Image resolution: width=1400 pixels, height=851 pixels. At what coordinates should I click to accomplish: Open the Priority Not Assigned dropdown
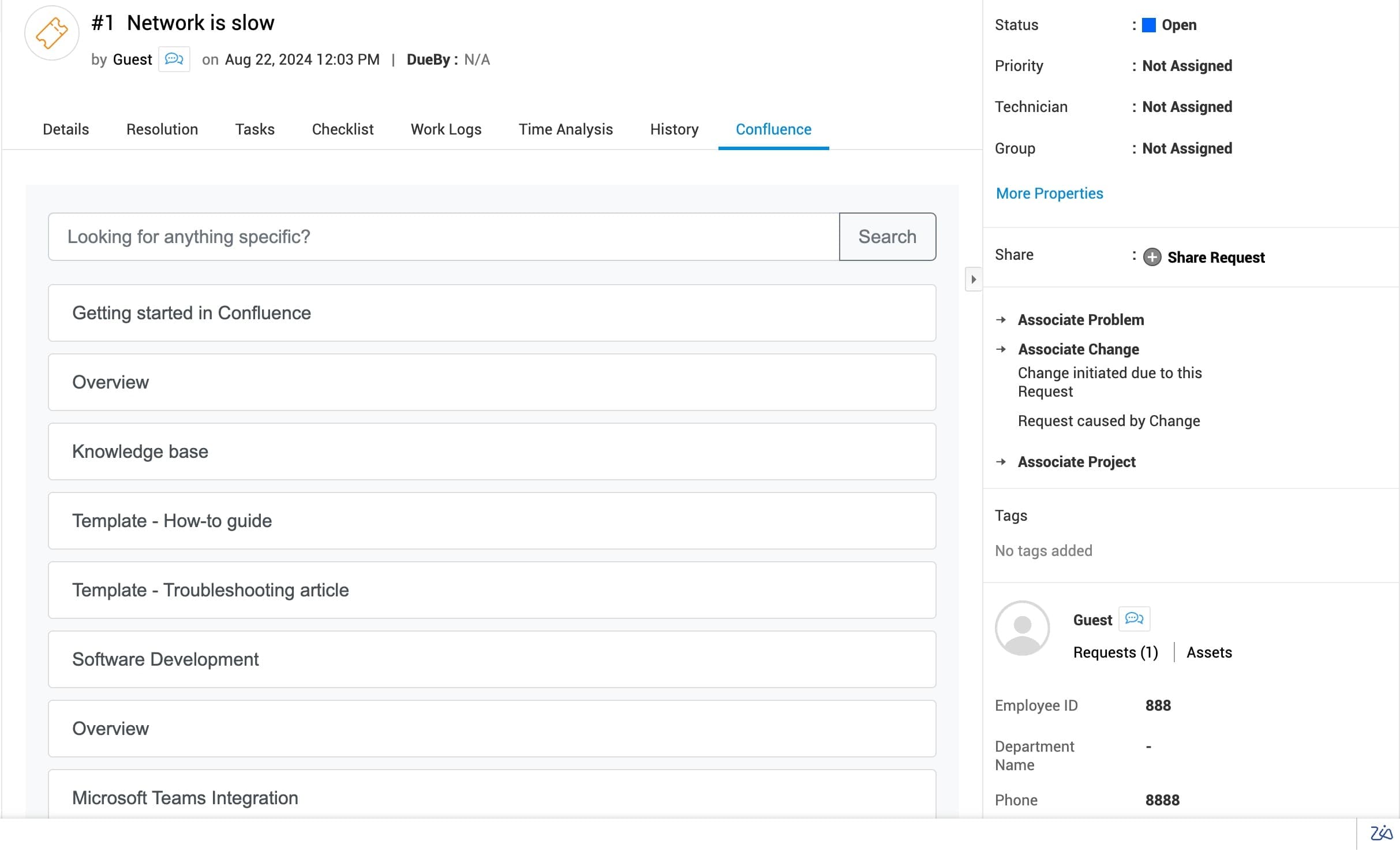point(1187,66)
